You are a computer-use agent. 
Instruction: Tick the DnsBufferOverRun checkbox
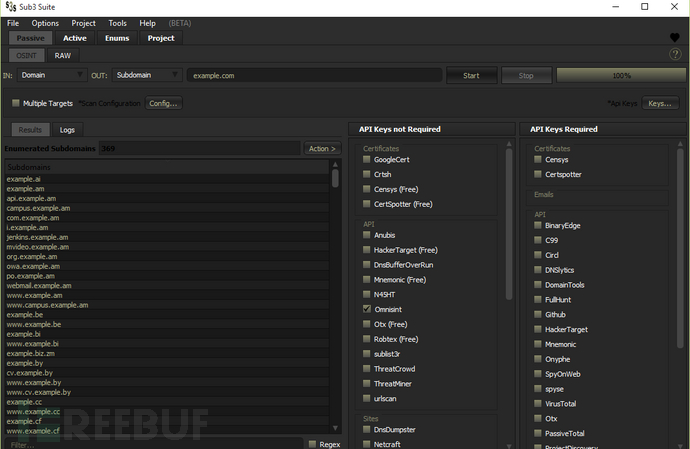point(367,265)
